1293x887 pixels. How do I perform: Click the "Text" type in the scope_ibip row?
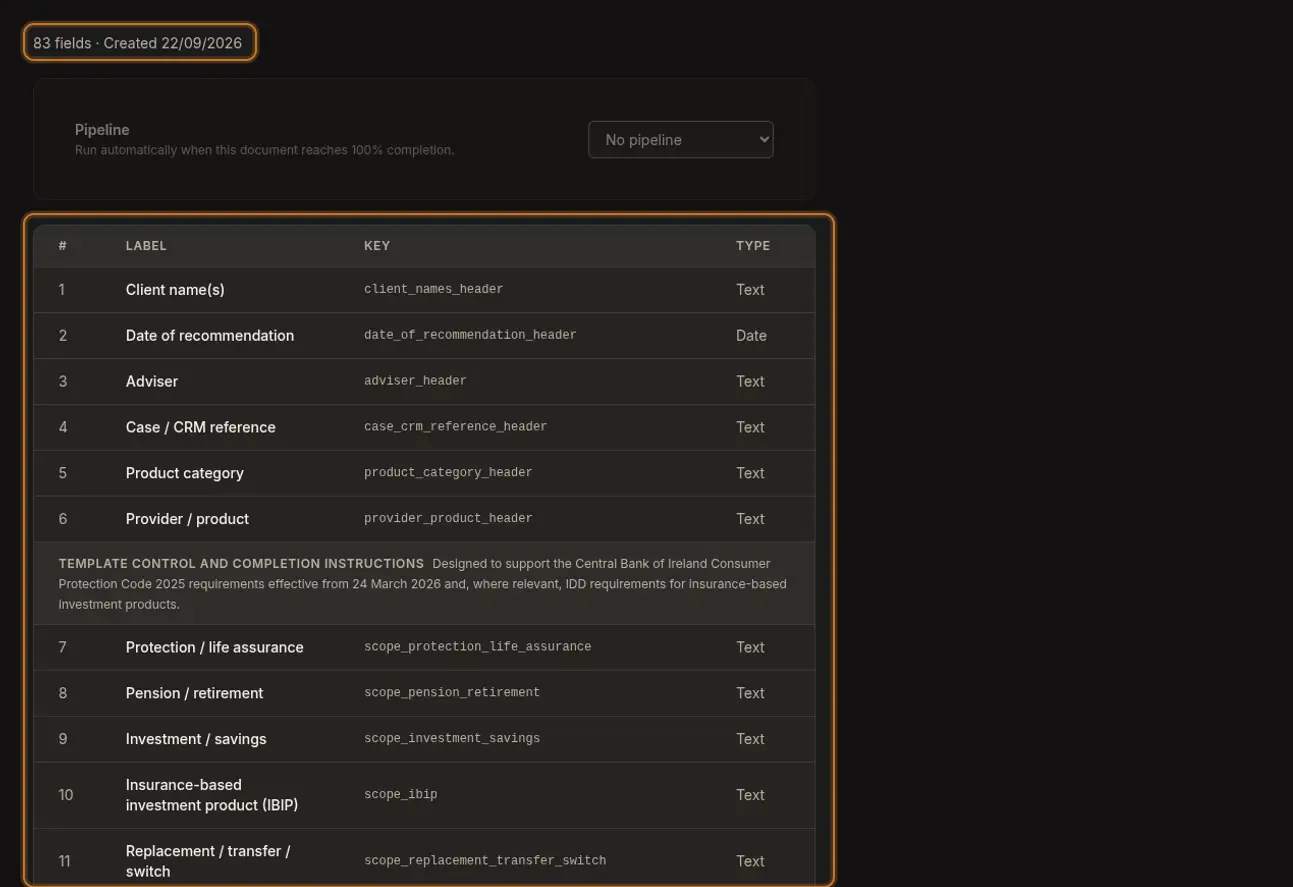click(750, 796)
